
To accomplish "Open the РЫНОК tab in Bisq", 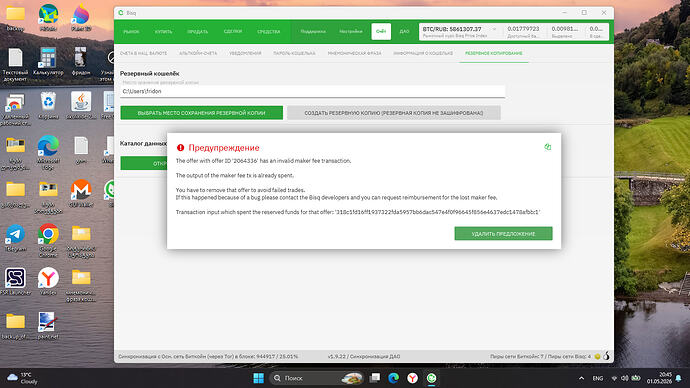I will pos(131,32).
